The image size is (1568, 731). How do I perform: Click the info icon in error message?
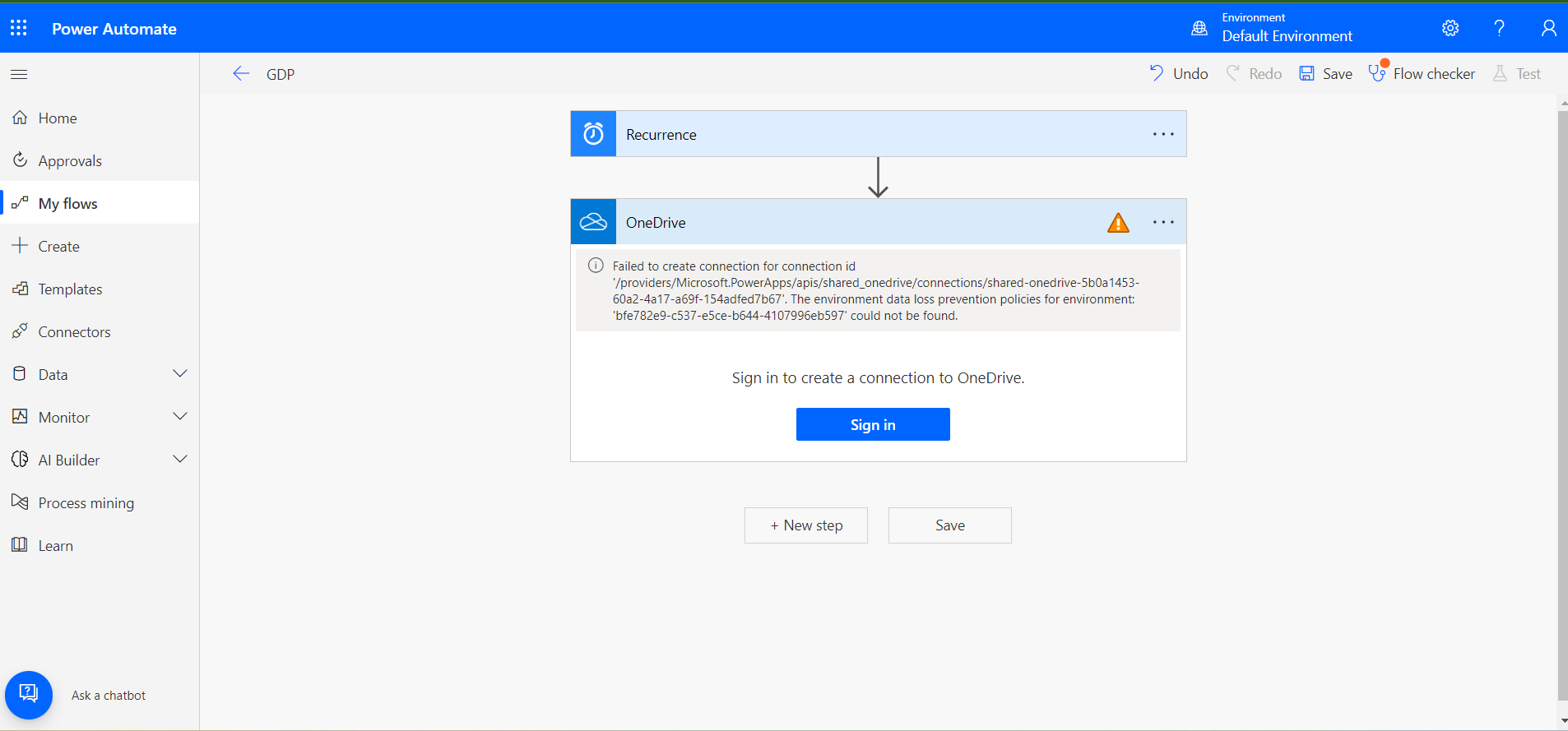point(596,266)
